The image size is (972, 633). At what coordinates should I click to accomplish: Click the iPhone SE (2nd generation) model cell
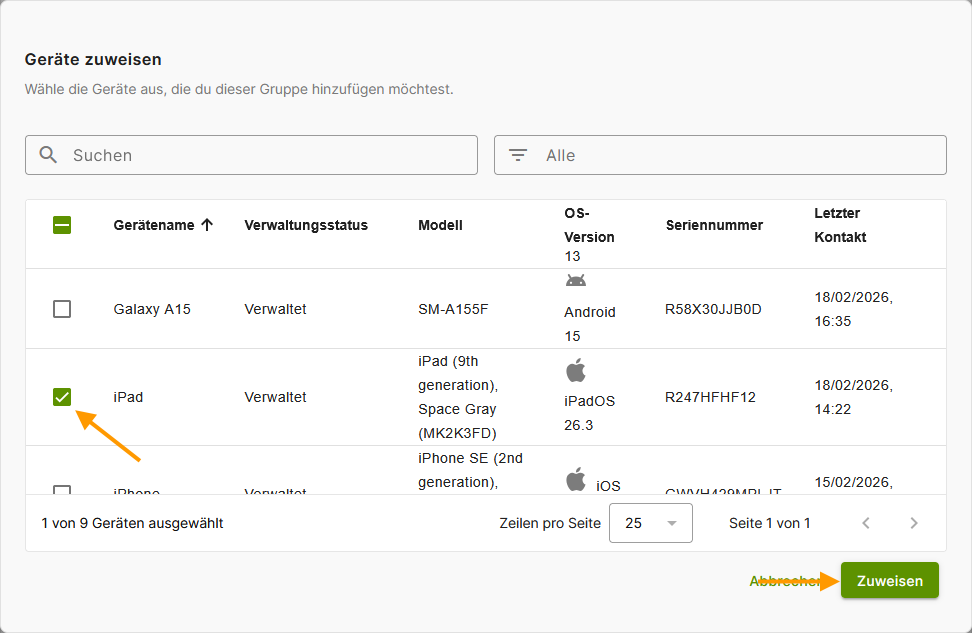click(471, 472)
